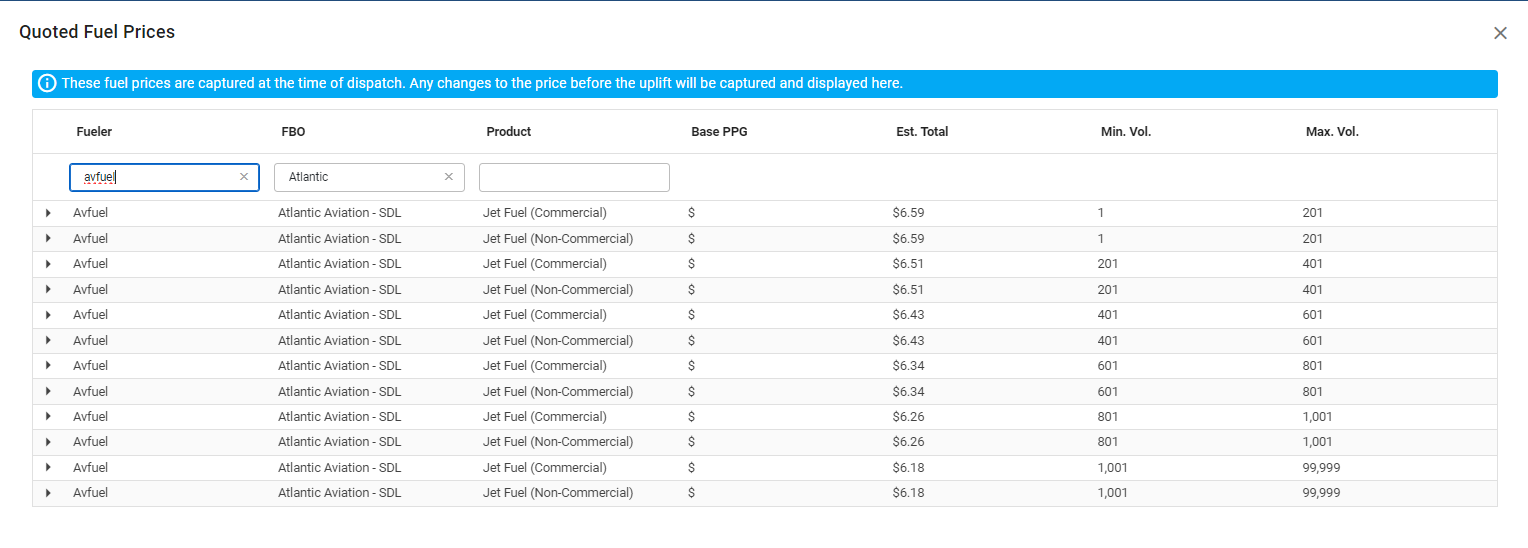Sort by Max. Vol. column header

1332,132
